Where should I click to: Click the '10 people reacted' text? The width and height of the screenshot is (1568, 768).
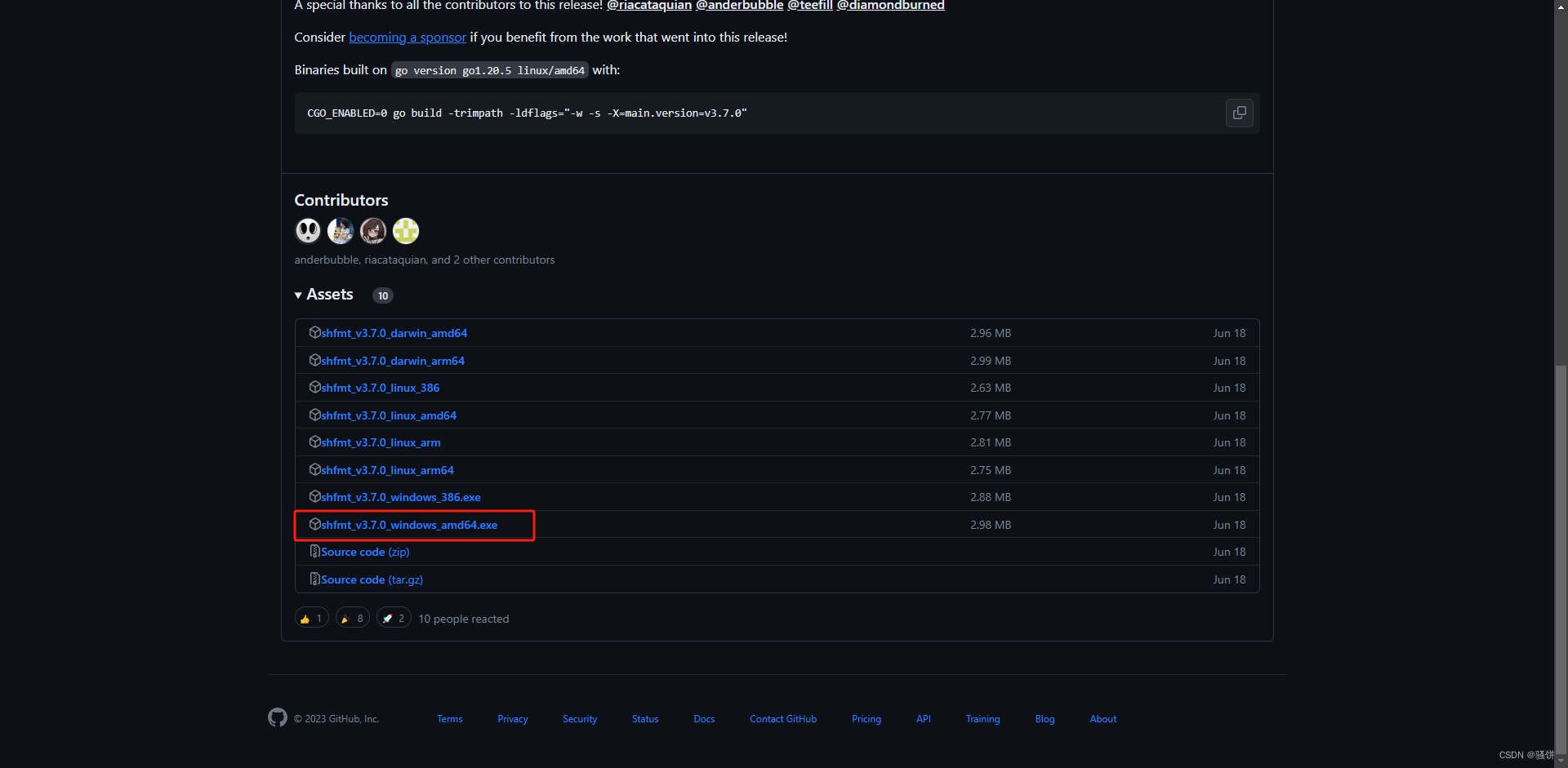point(464,619)
